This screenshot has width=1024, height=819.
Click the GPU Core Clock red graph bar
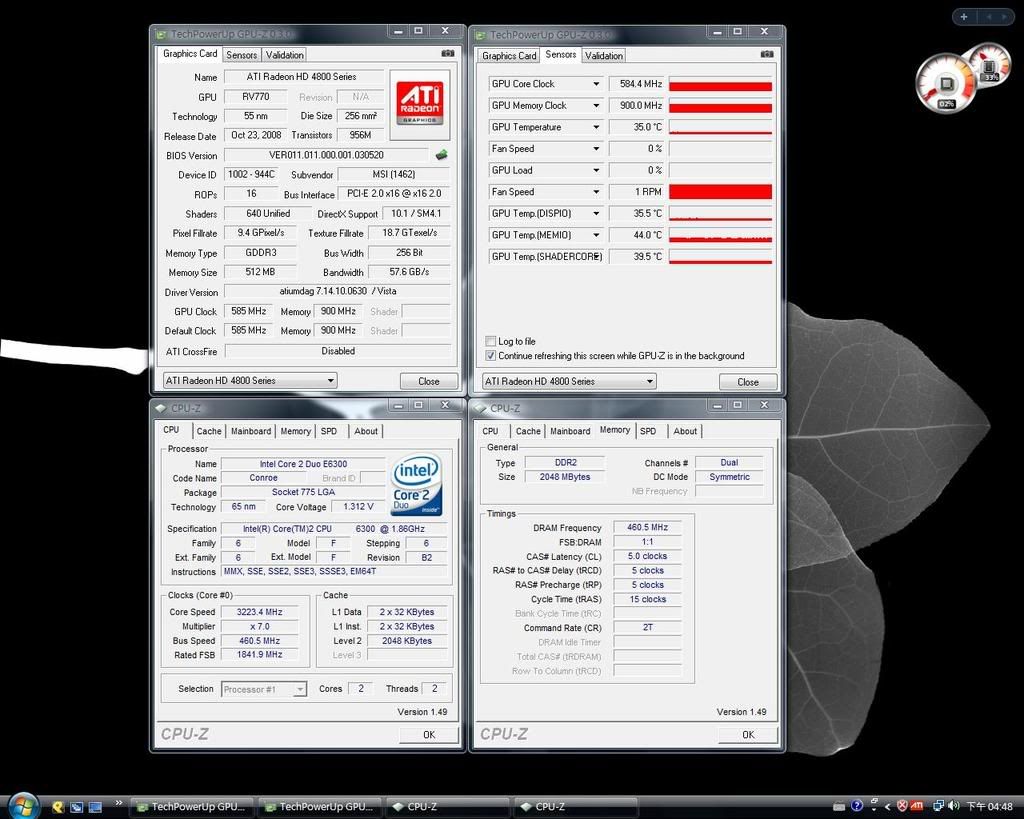coord(720,84)
